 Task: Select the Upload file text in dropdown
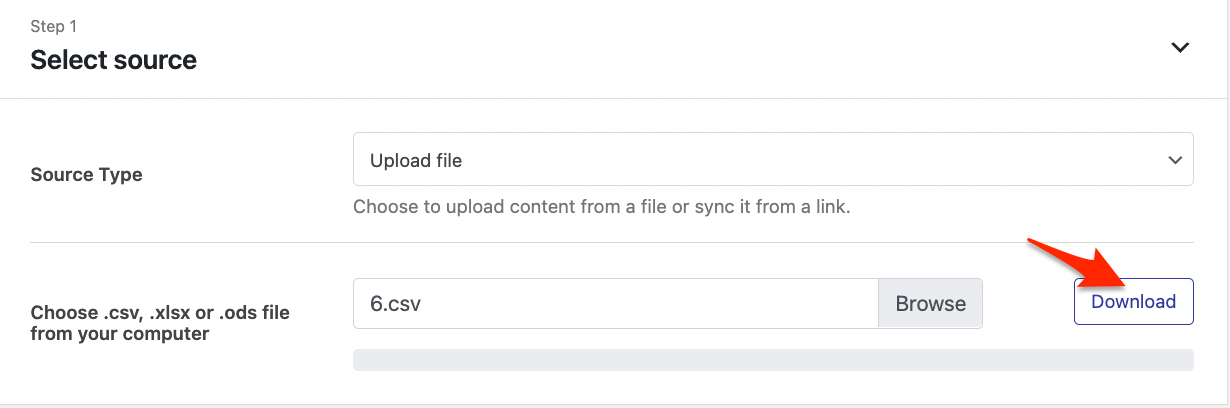tap(416, 160)
